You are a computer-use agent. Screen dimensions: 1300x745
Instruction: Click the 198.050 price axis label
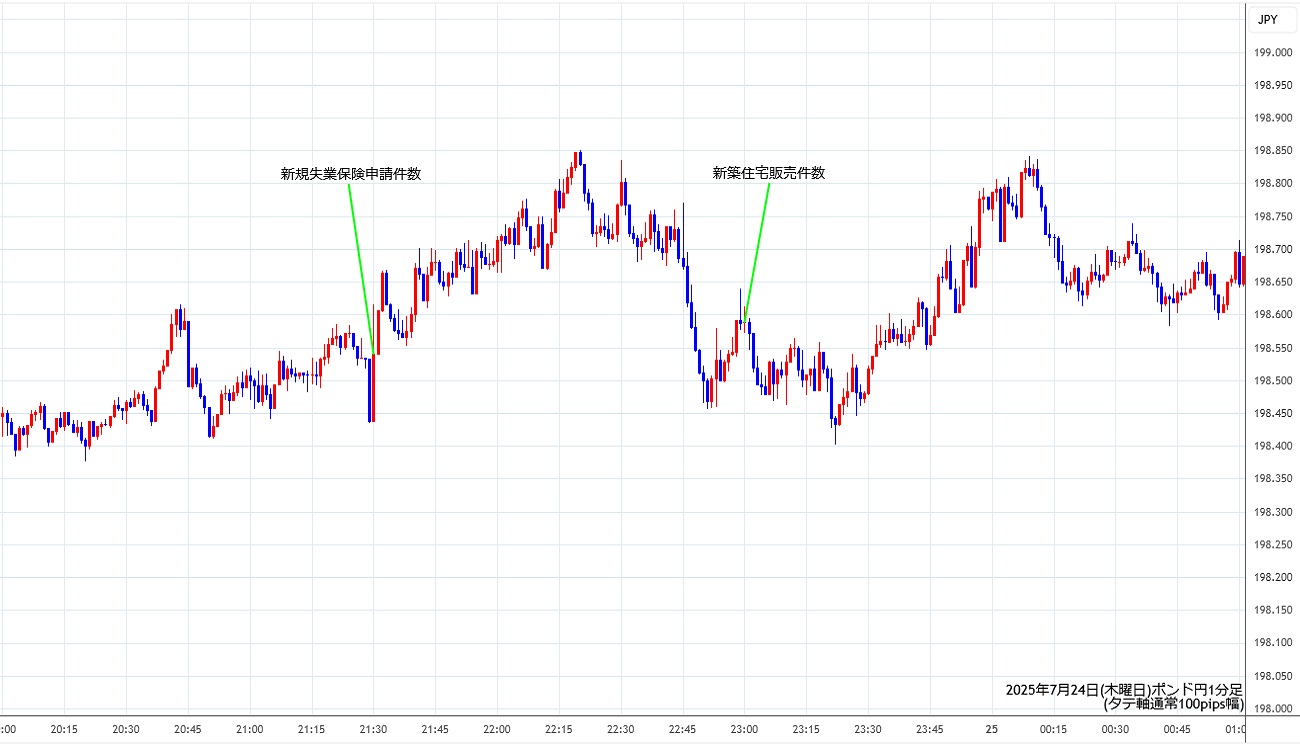(1274, 676)
